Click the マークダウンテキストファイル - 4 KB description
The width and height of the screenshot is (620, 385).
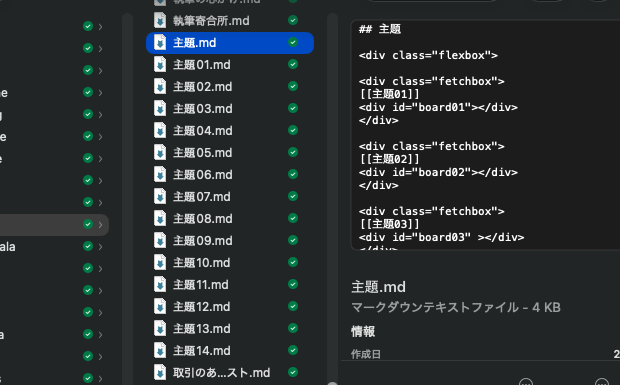456,308
